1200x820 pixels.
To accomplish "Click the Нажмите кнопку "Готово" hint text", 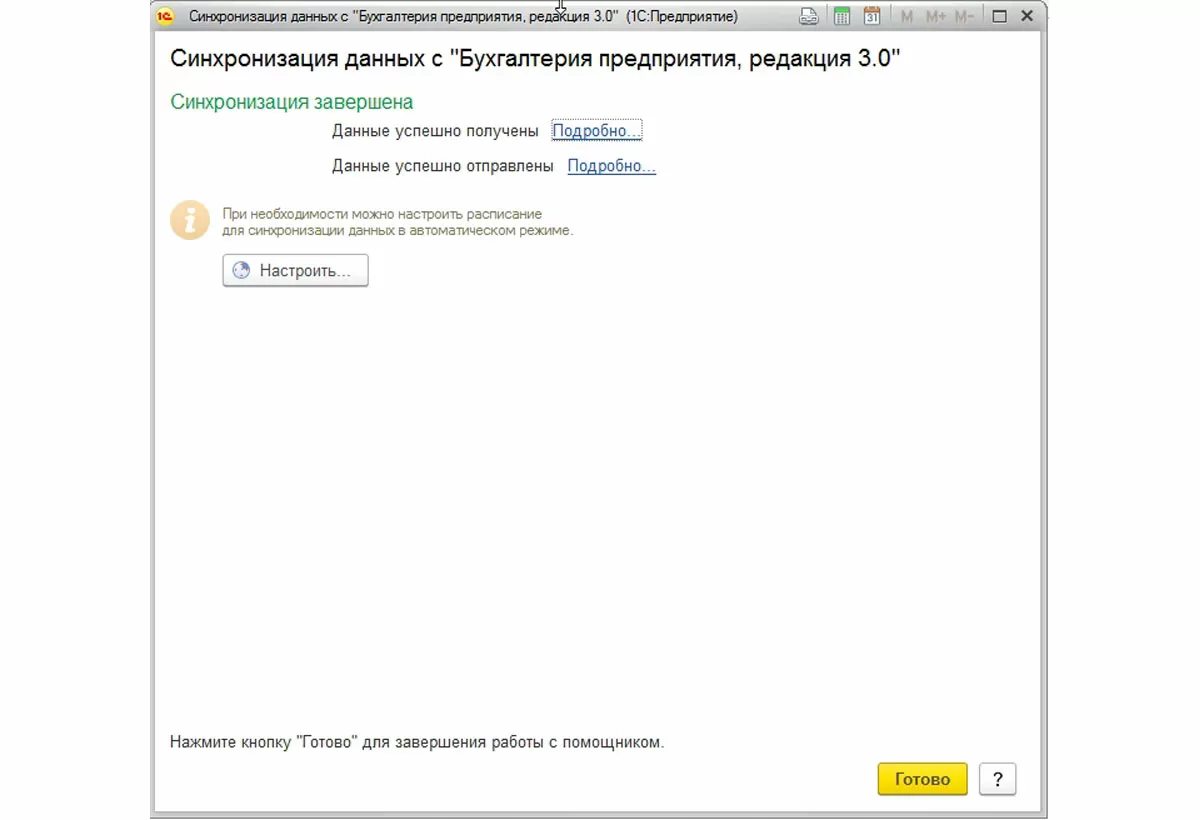I will (417, 742).
